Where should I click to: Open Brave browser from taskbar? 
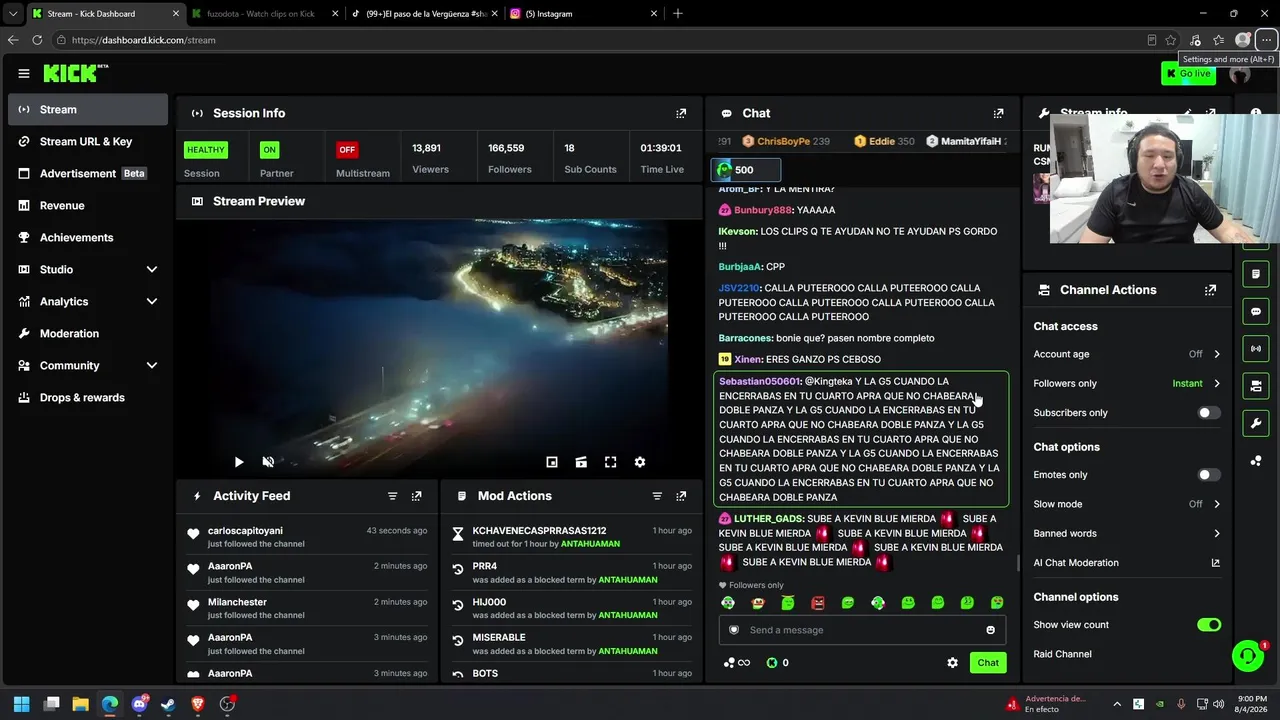[198, 704]
